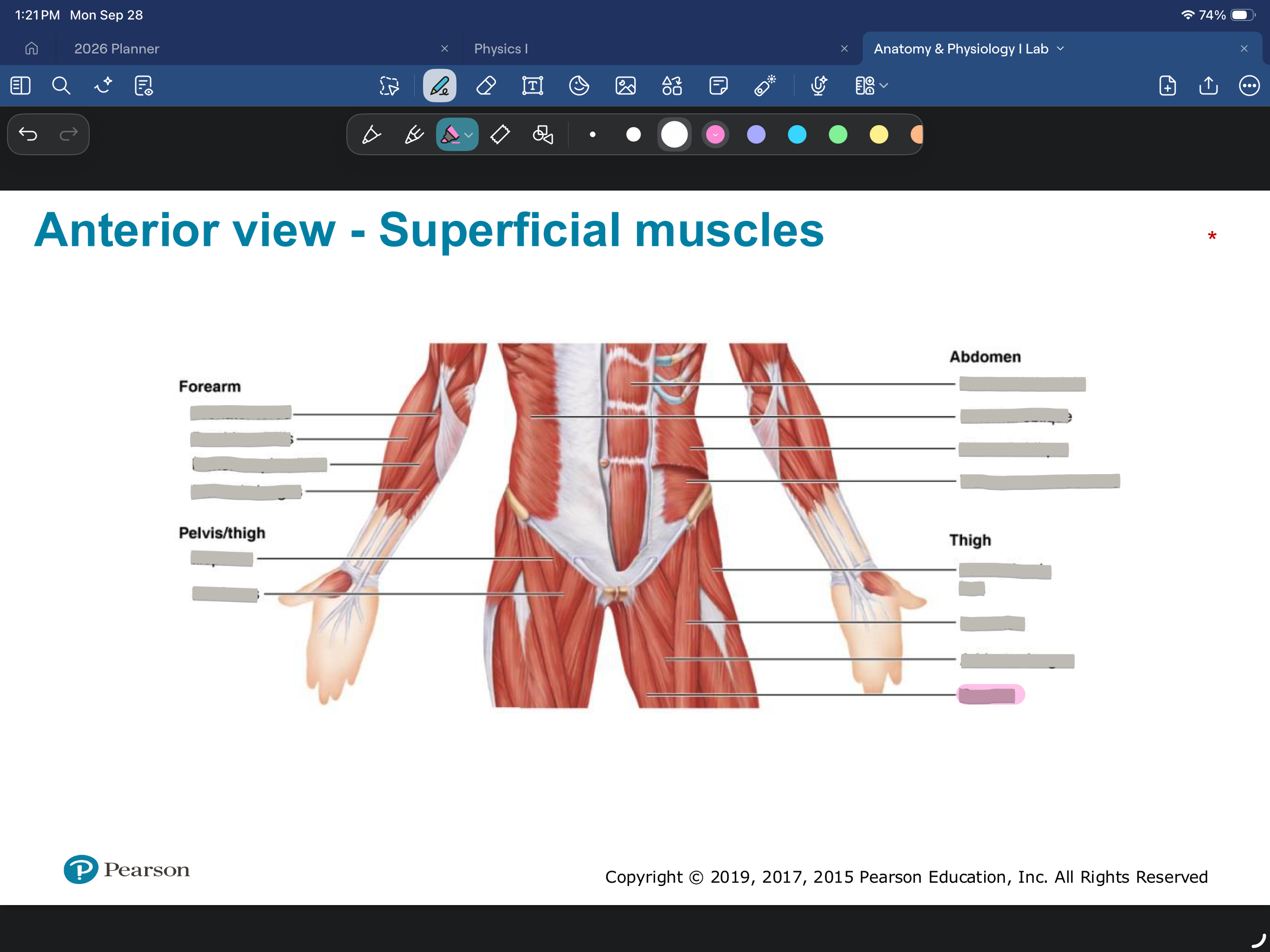The width and height of the screenshot is (1270, 952).
Task: Insert an image with the photo tool
Action: (625, 86)
